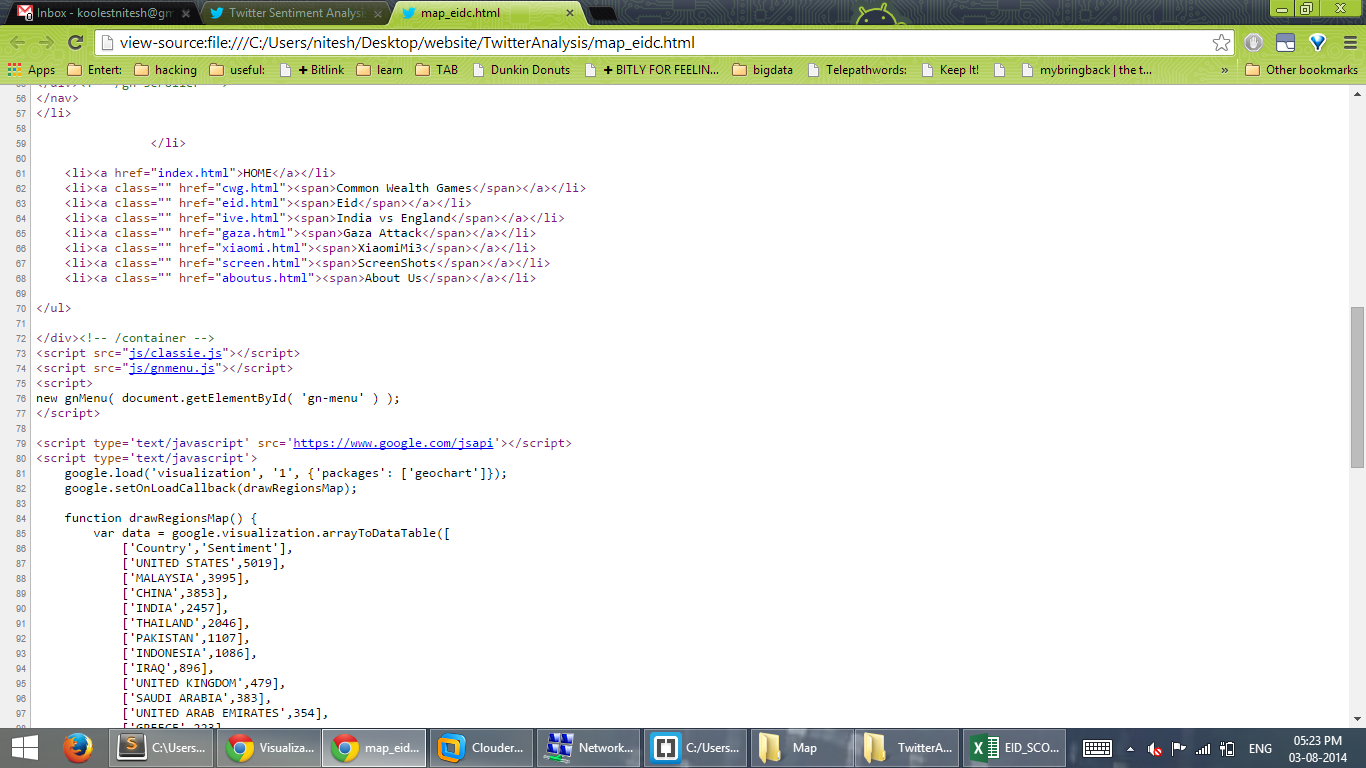This screenshot has width=1366, height=768.
Task: Click the grey round extension icon
Action: pyautogui.click(x=1254, y=42)
